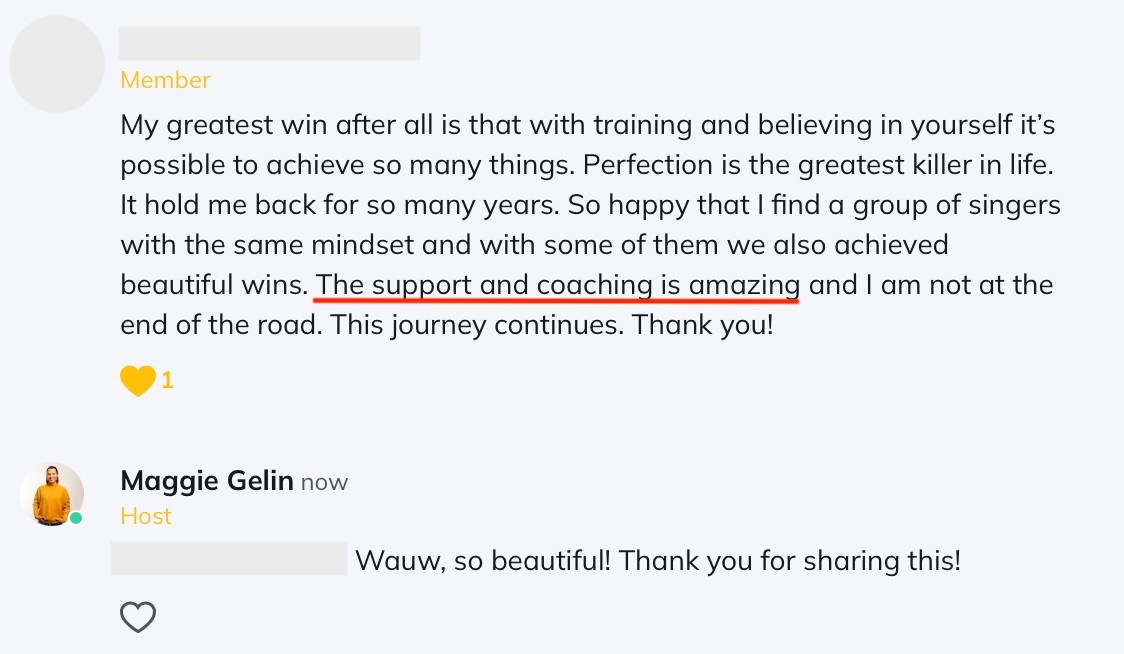Open the redacted member name above "Member"
The width and height of the screenshot is (1124, 654).
269,44
